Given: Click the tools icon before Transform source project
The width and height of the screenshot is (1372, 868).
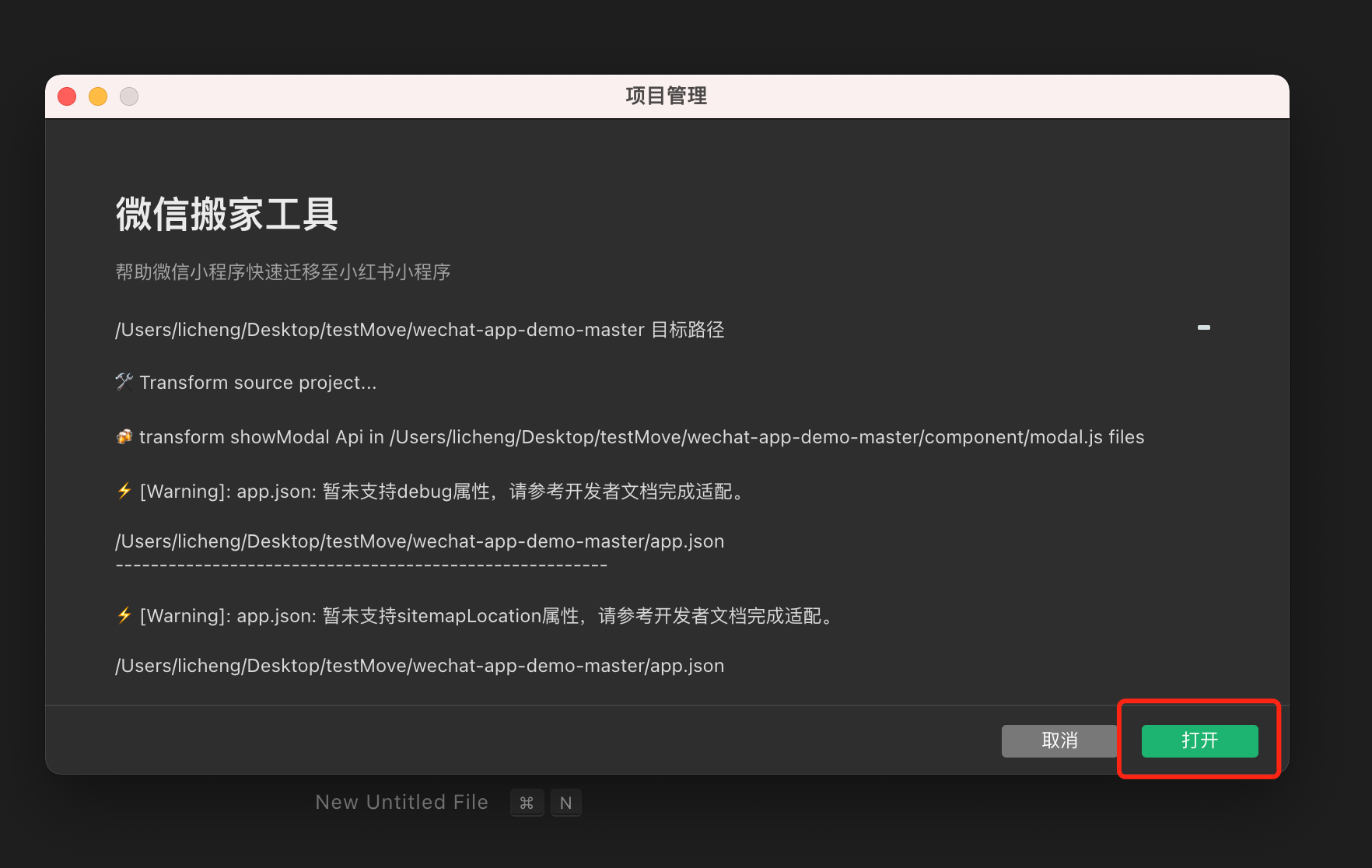Looking at the screenshot, I should (124, 381).
